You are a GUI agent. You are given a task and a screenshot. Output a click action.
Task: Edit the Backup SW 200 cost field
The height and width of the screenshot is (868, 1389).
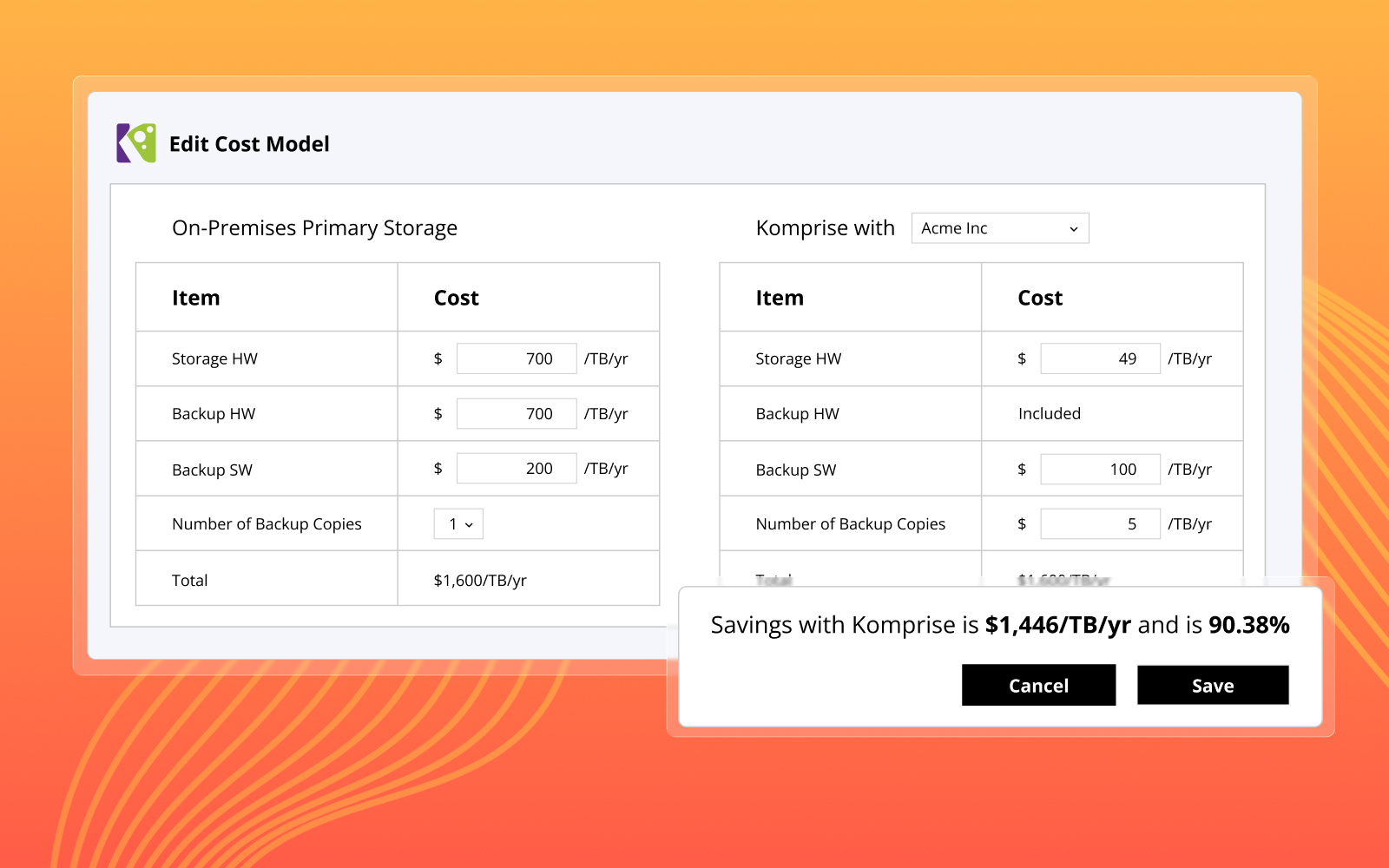(517, 468)
